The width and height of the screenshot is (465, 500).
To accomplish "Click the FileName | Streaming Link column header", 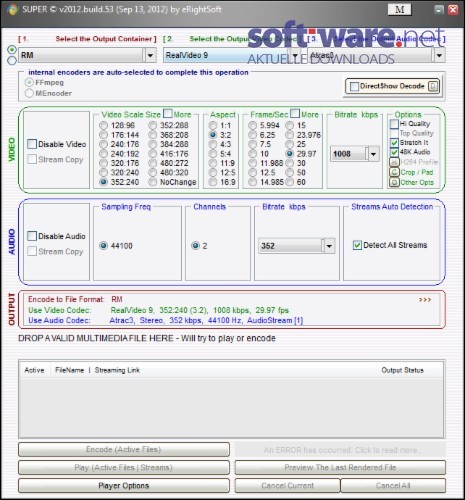I will click(97, 370).
